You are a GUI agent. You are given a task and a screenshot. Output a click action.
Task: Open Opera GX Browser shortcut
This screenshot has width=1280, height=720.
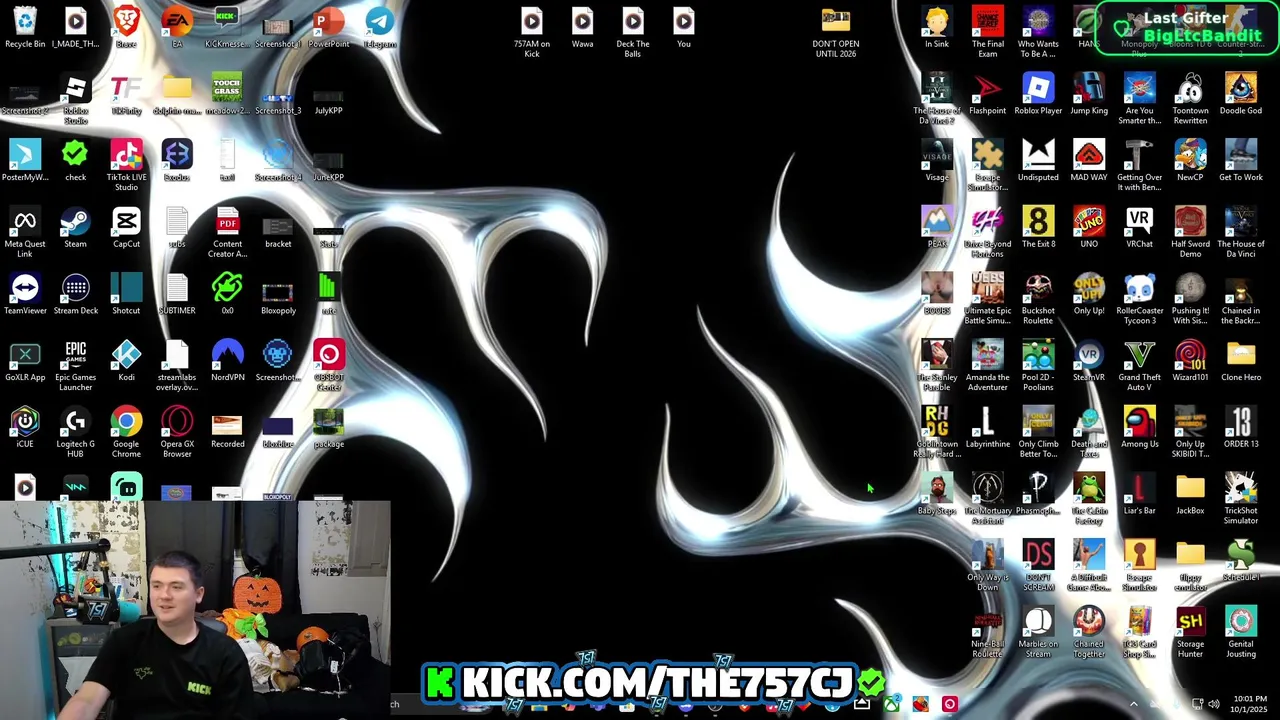[x=177, y=433]
